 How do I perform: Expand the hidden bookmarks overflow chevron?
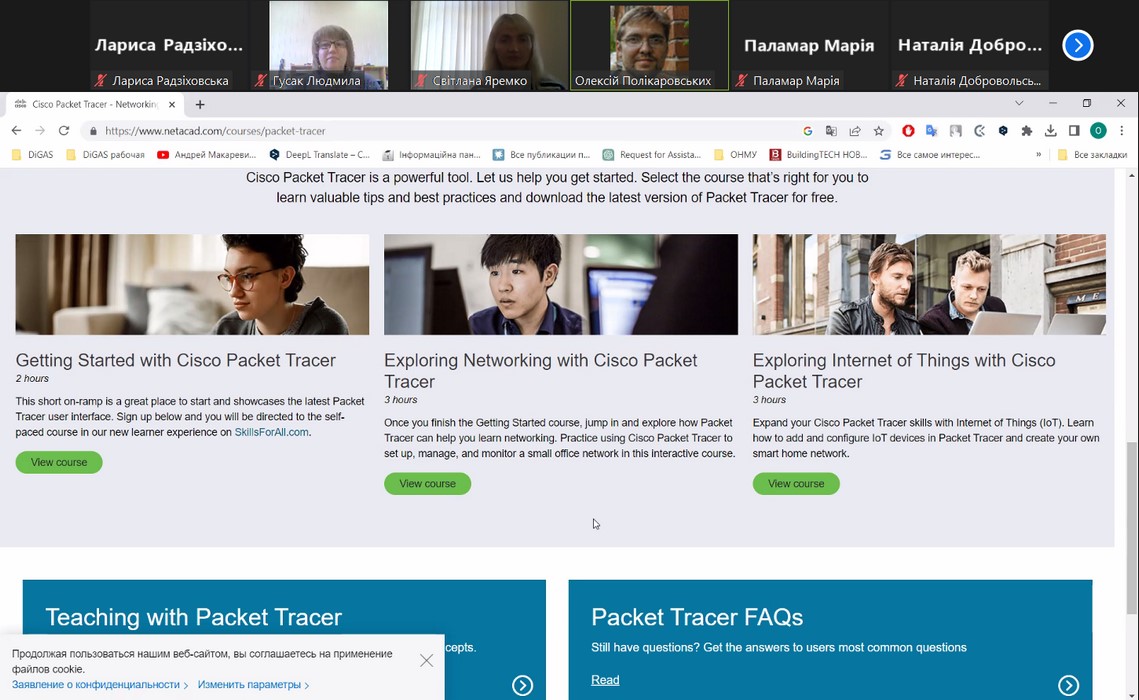tap(1038, 155)
